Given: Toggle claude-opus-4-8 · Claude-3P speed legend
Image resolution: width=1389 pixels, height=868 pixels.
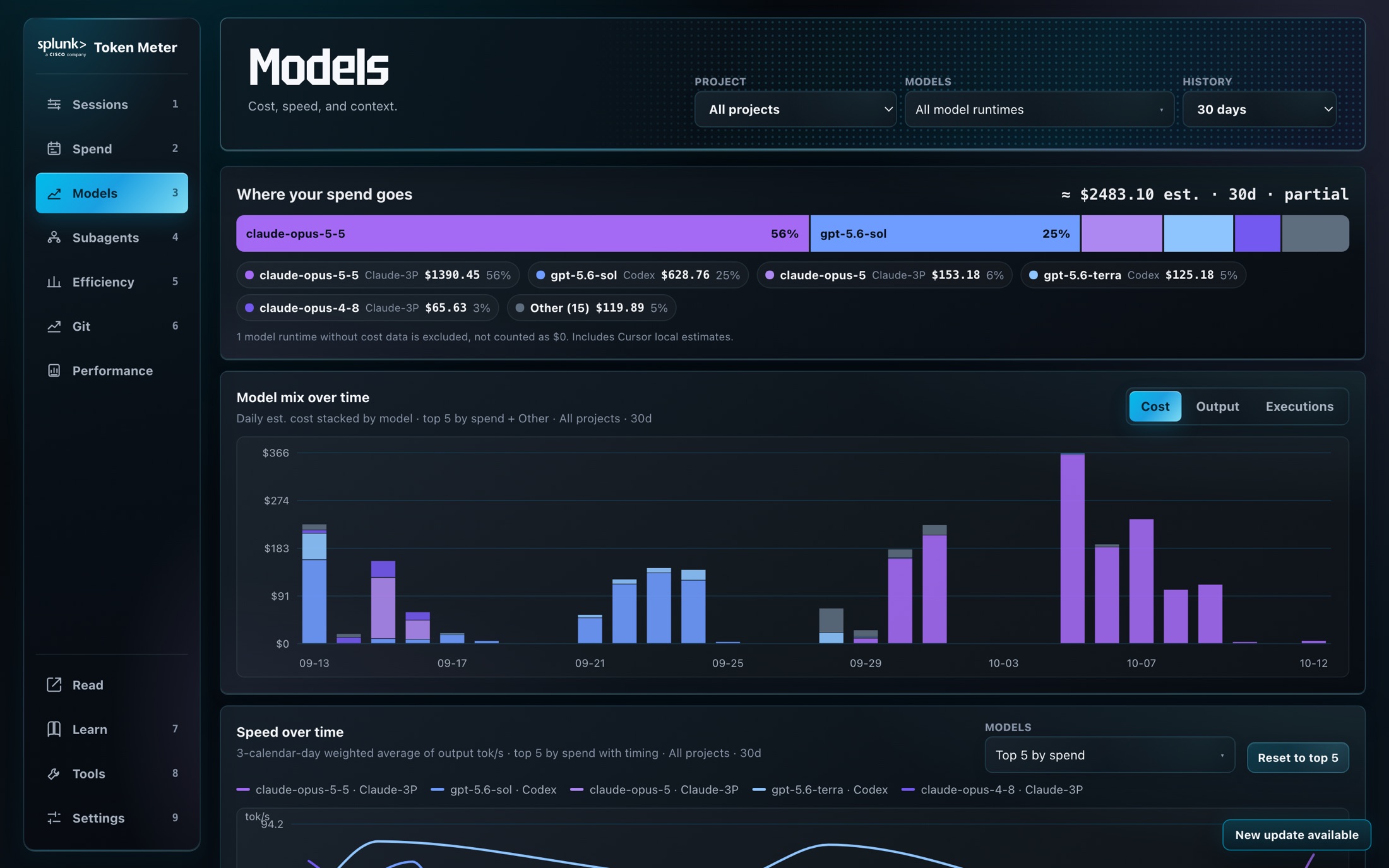Looking at the screenshot, I should tap(992, 790).
